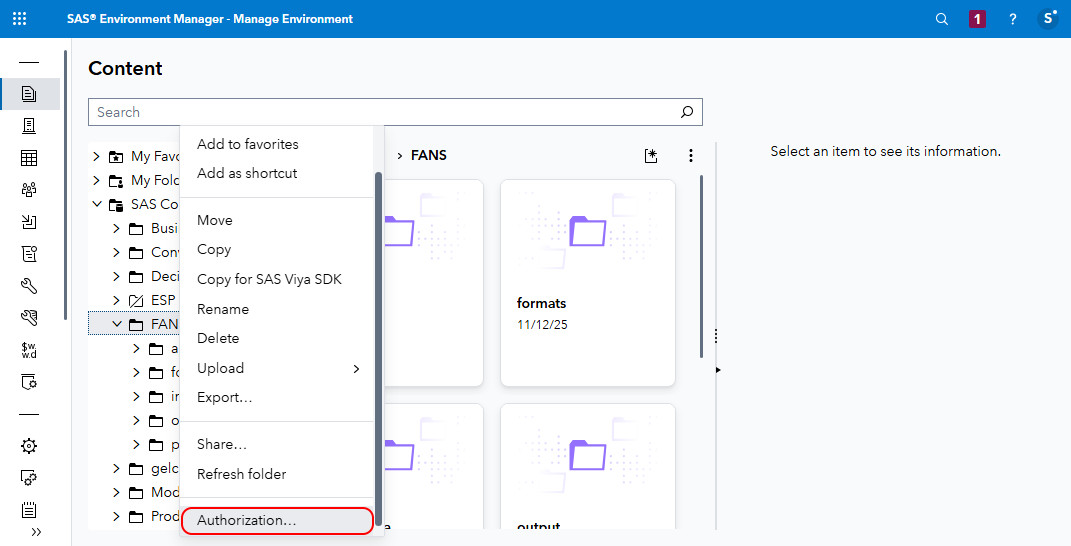Open the Data tables icon in sidebar

[29, 158]
